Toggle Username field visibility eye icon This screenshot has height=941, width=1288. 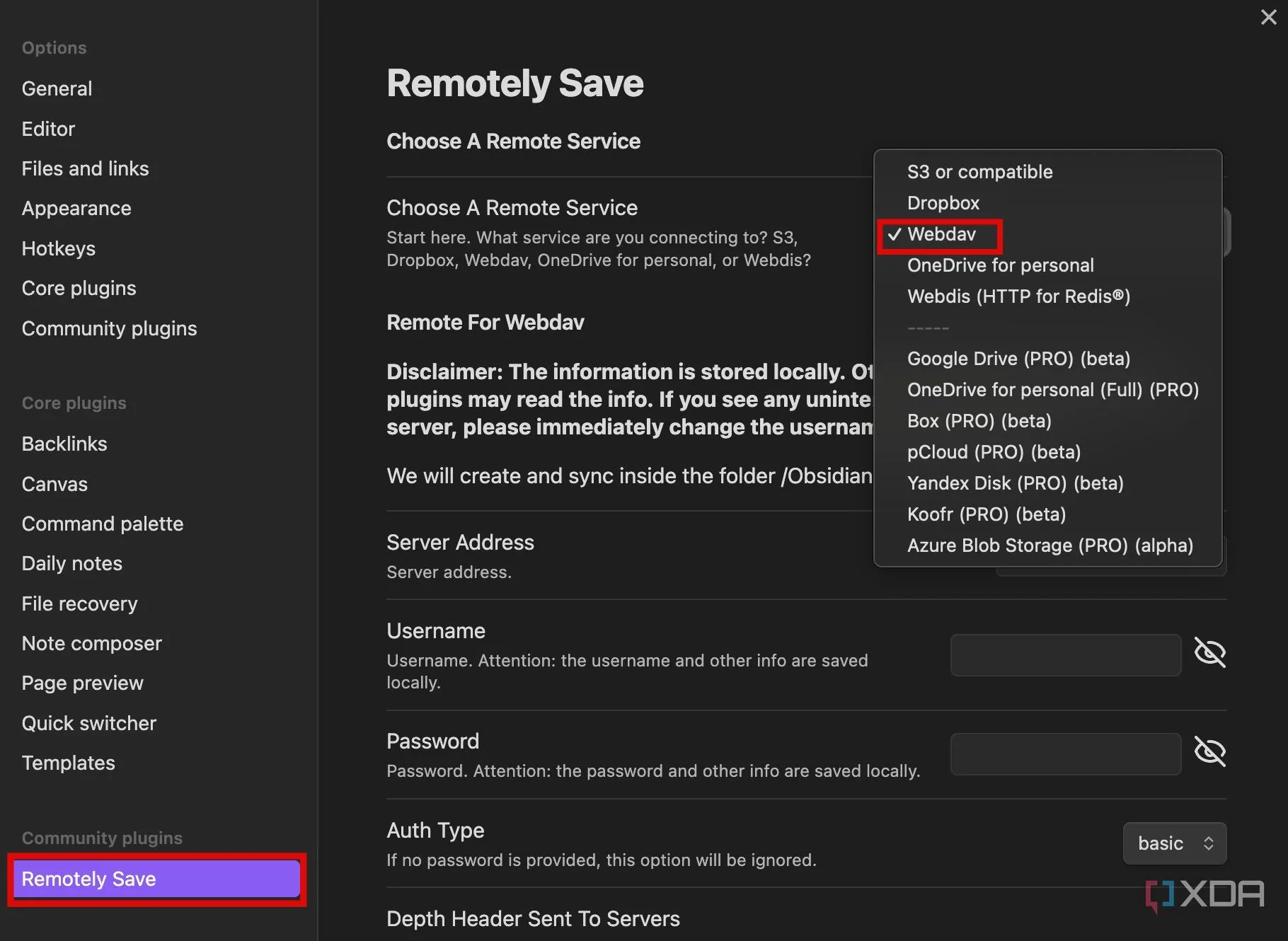point(1210,652)
